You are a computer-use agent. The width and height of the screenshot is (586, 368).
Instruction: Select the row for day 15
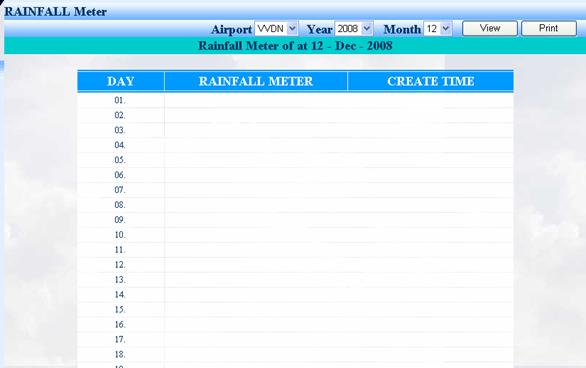(x=295, y=309)
